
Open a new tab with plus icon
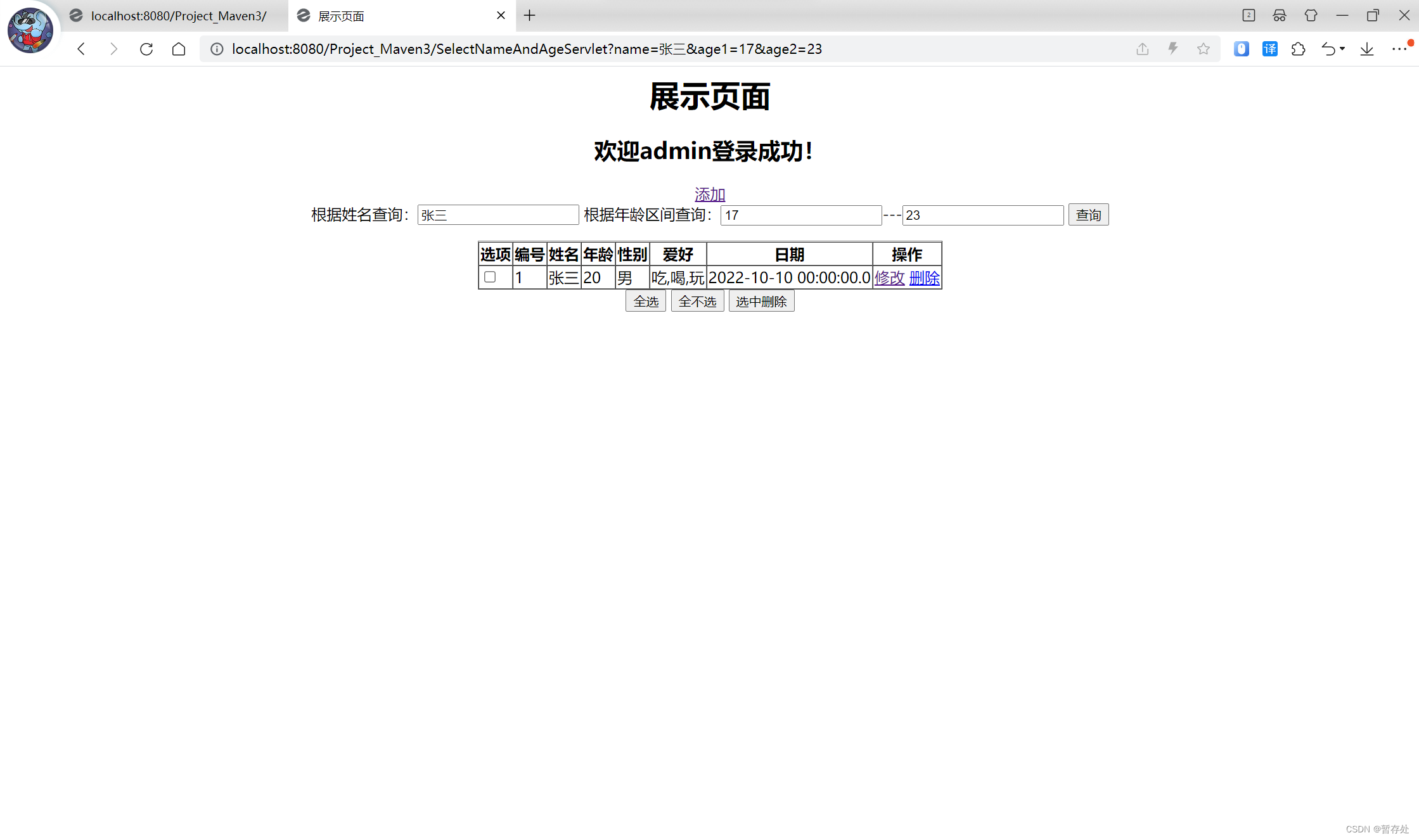tap(530, 15)
